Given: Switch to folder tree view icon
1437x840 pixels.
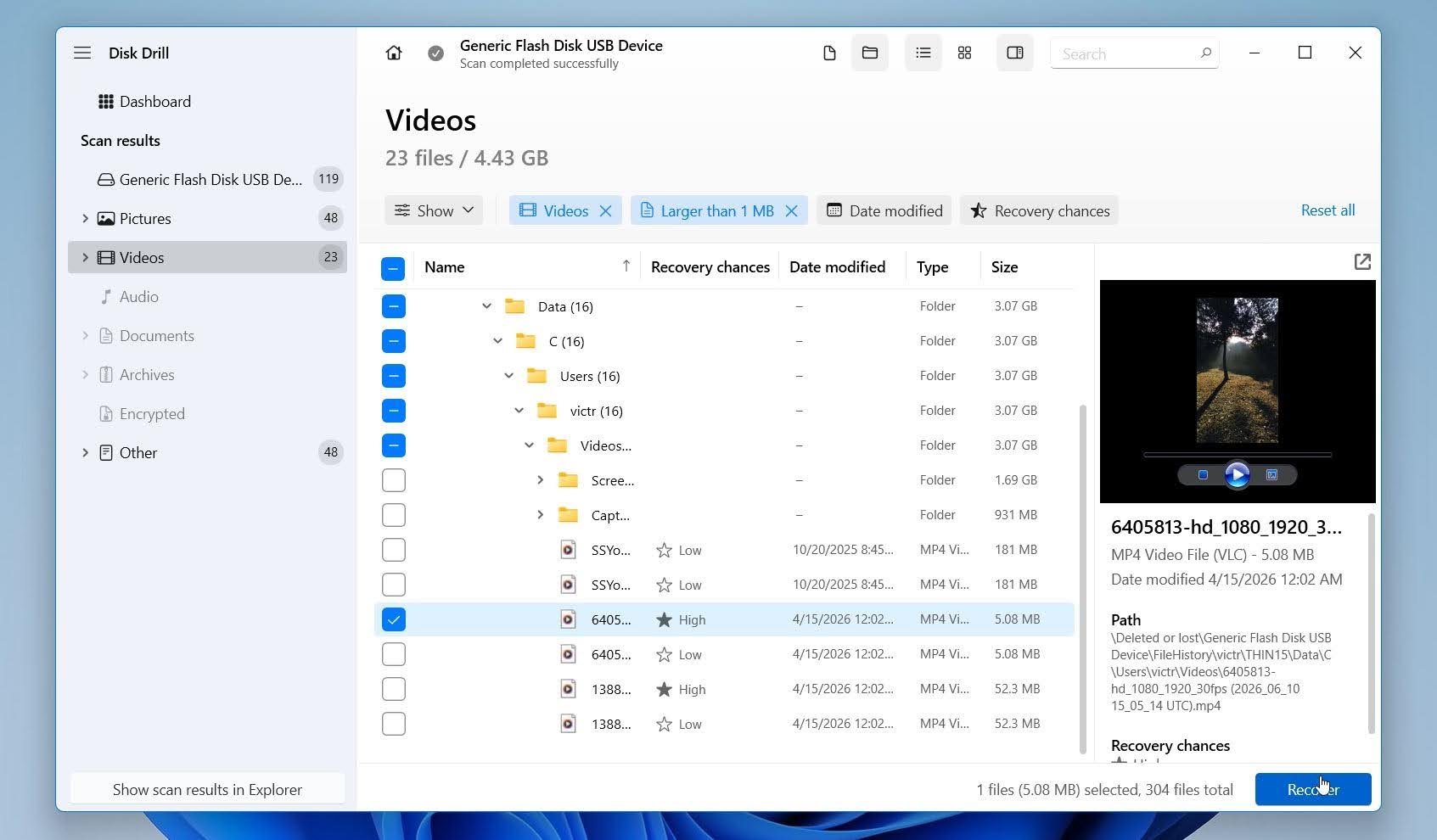Looking at the screenshot, I should pyautogui.click(x=870, y=53).
